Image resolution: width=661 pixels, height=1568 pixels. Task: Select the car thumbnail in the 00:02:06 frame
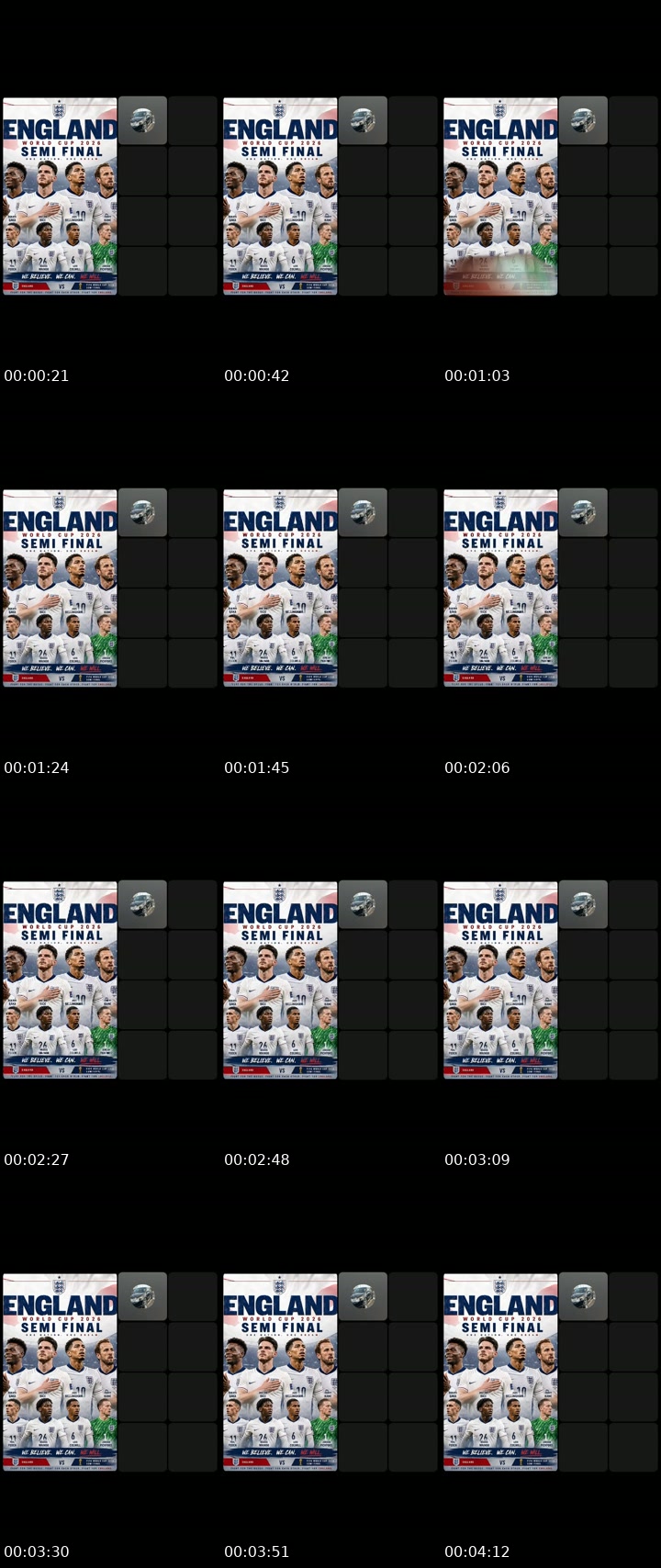(x=583, y=512)
